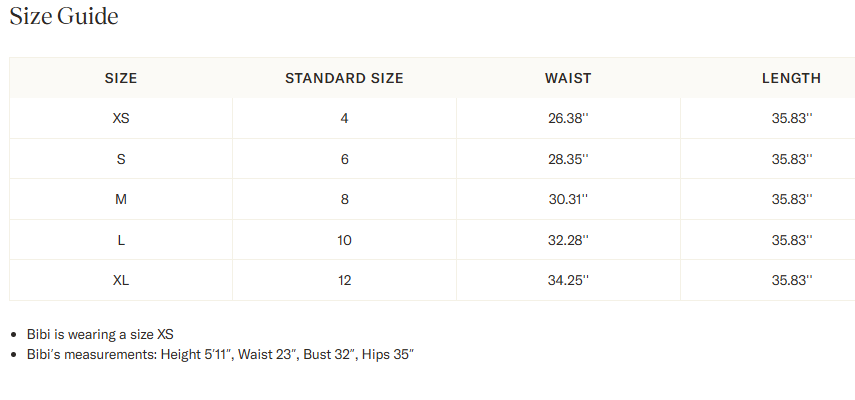
Task: Select standard size 6 cell
Action: coord(344,159)
